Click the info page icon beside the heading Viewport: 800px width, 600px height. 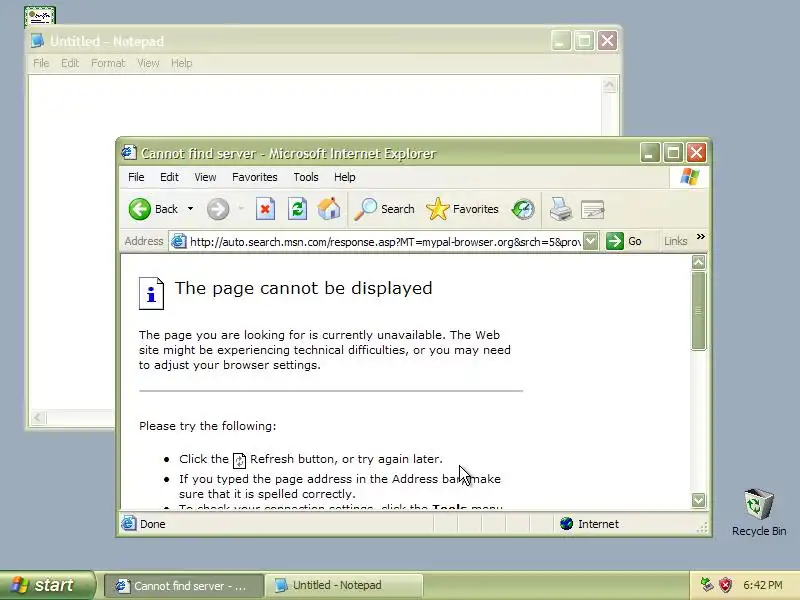152,293
